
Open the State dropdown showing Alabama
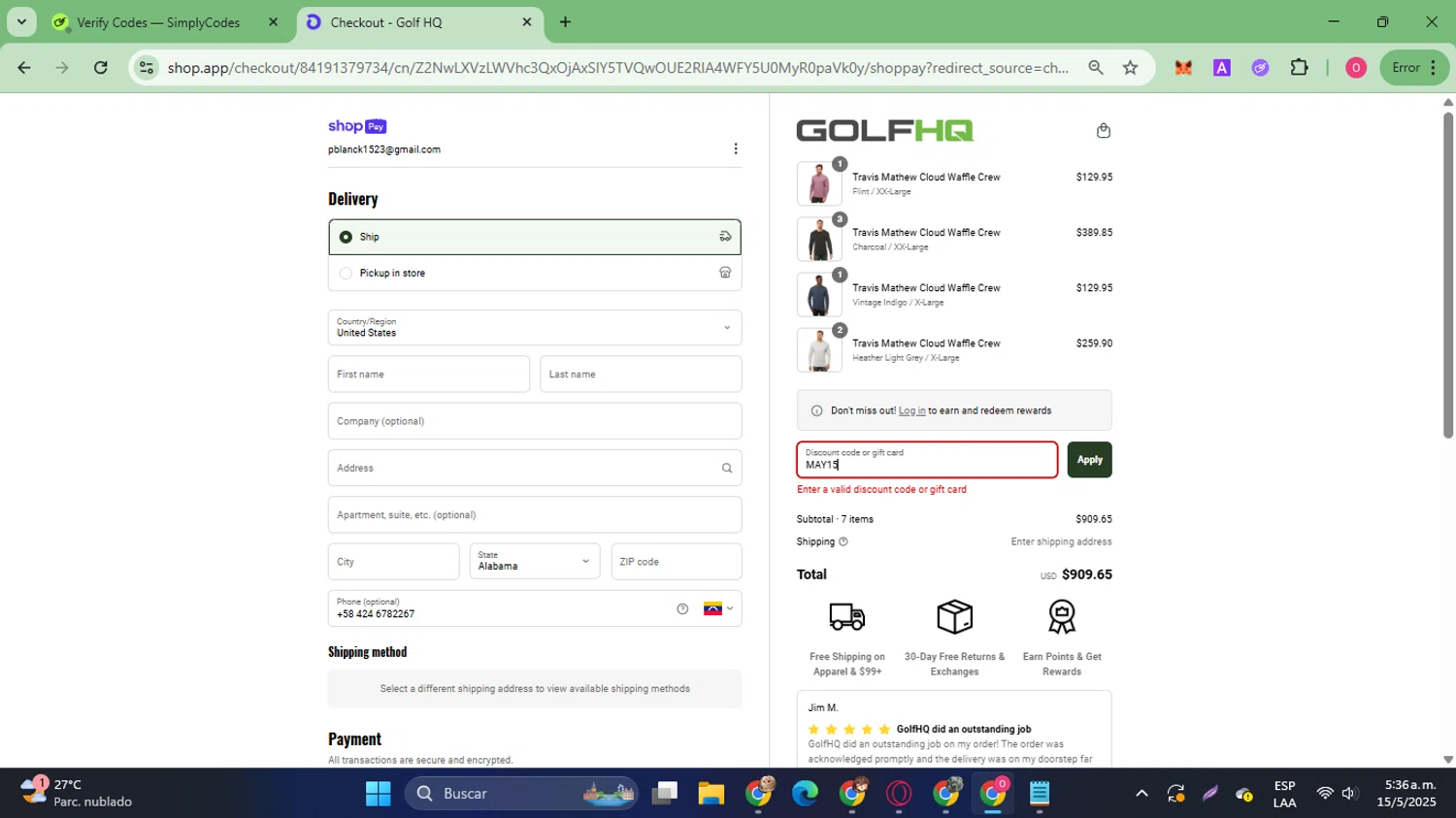click(535, 562)
